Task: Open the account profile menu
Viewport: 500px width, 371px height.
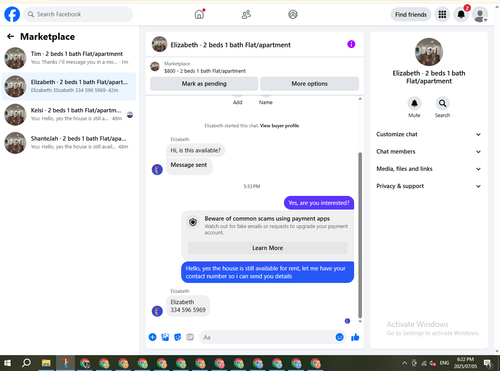Action: click(480, 14)
